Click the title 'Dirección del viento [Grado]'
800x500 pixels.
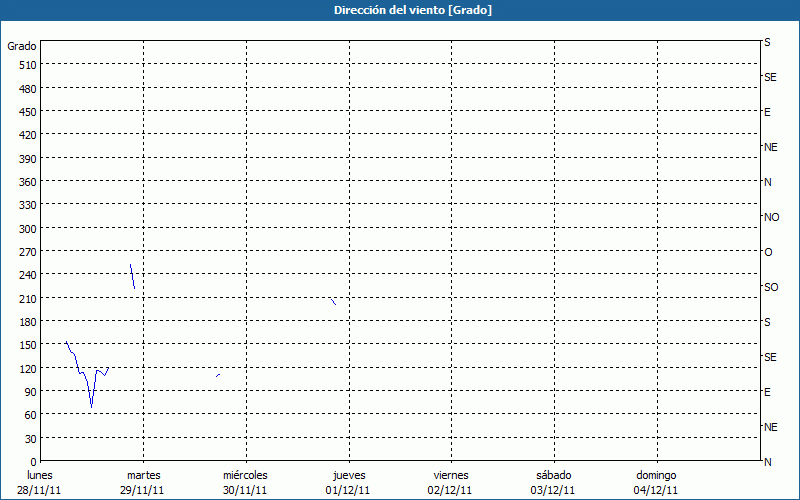pyautogui.click(x=413, y=10)
